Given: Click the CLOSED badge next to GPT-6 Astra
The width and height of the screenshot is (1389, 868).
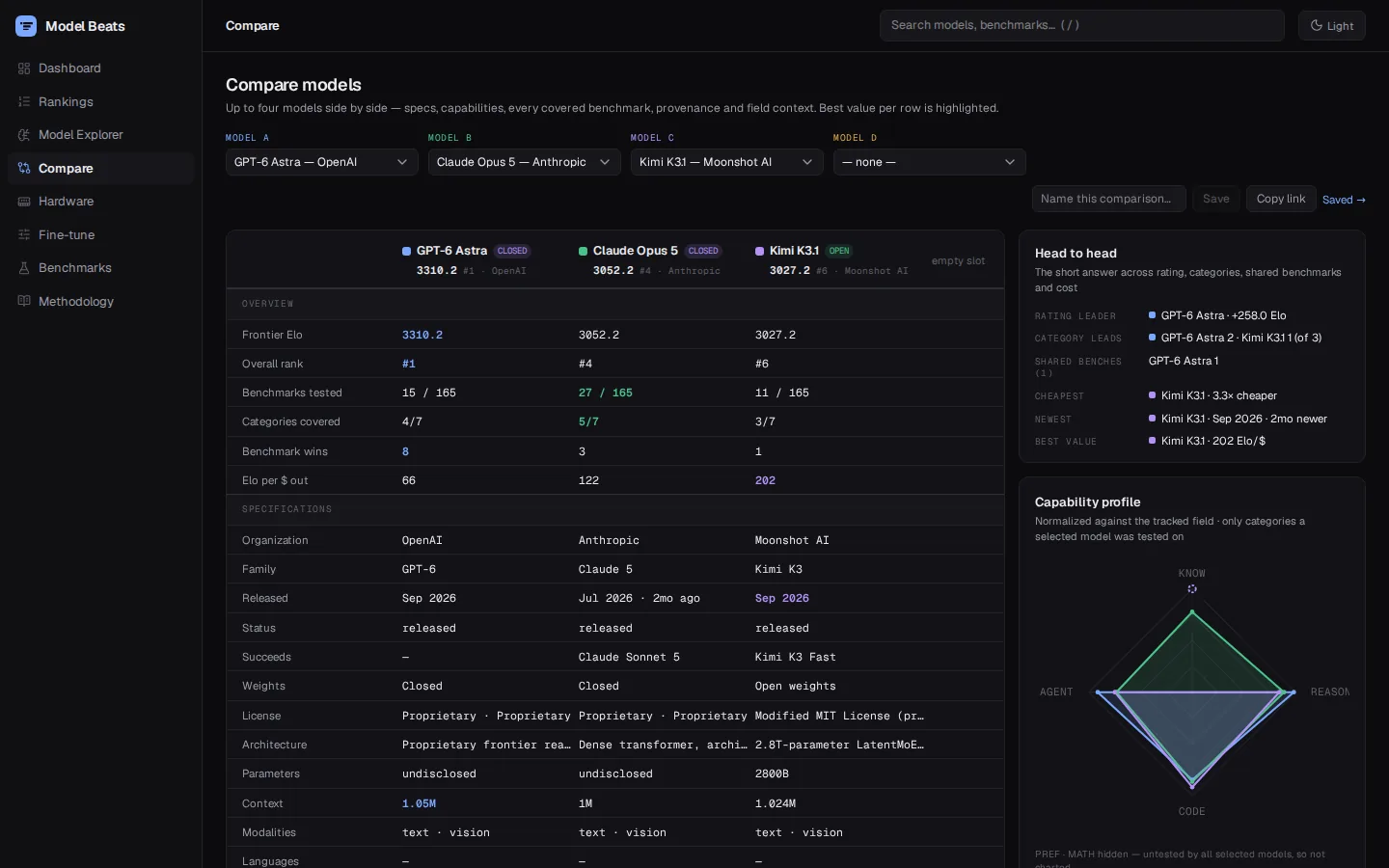Looking at the screenshot, I should point(512,251).
